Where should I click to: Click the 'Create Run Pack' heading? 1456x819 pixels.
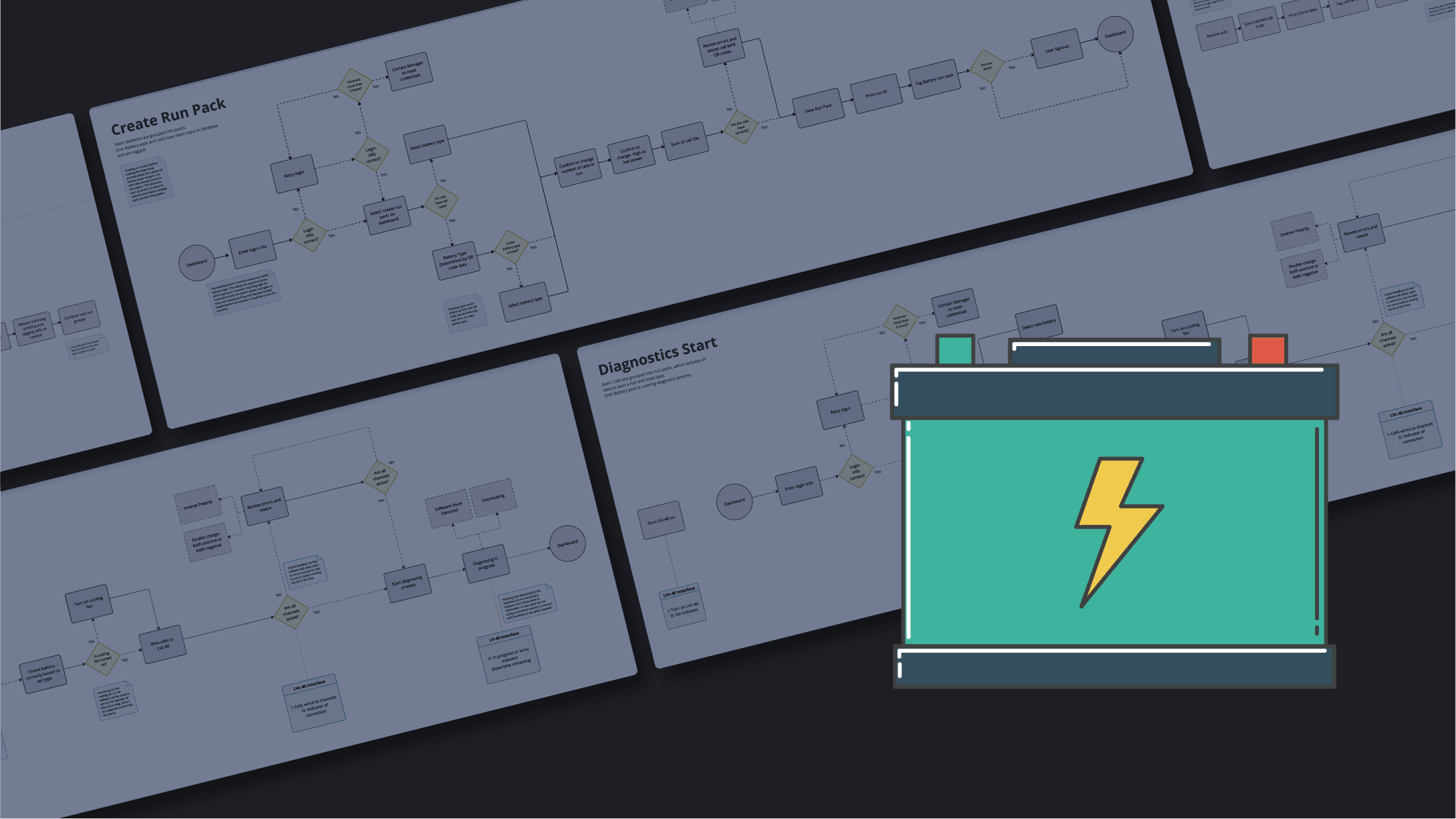(168, 117)
